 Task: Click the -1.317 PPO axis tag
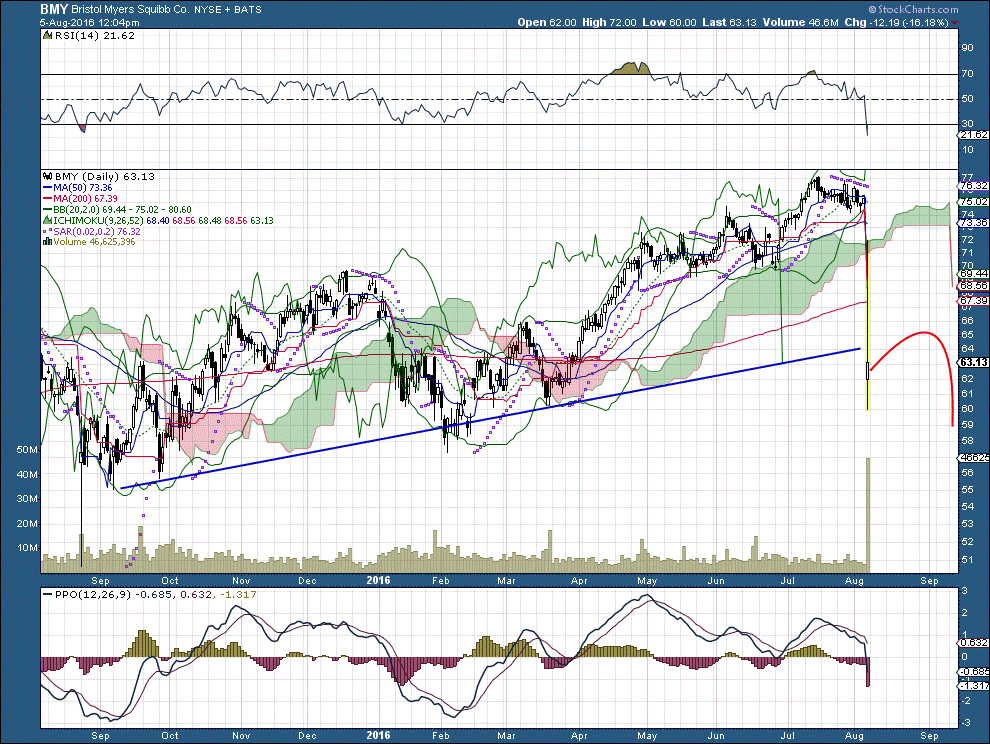[x=973, y=685]
